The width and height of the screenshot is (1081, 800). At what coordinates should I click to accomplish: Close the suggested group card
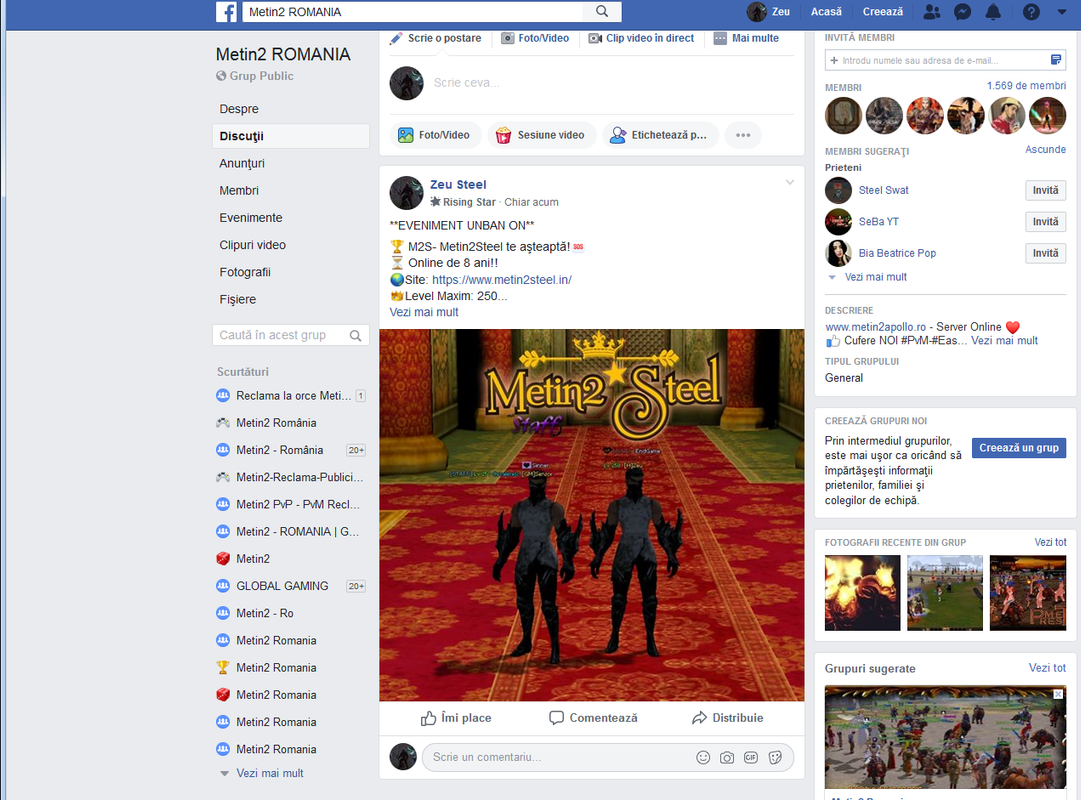1058,694
